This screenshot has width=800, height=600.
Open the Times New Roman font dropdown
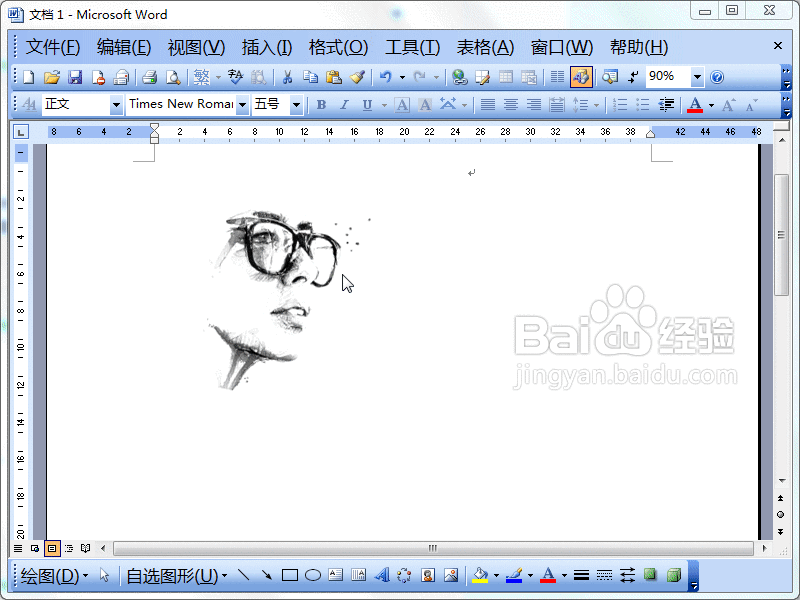pos(242,104)
